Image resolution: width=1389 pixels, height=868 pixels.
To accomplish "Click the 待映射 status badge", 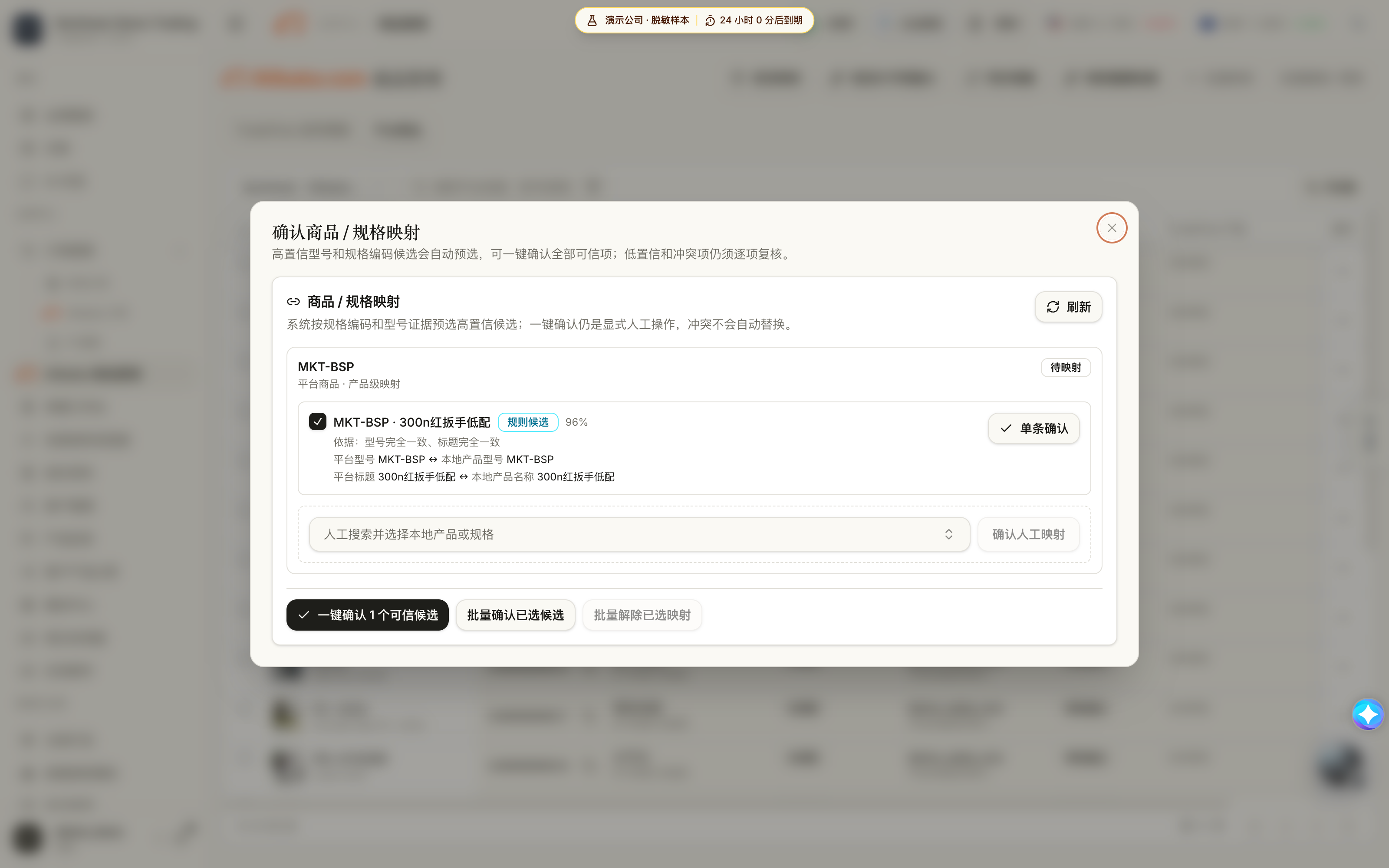I will pos(1065,368).
